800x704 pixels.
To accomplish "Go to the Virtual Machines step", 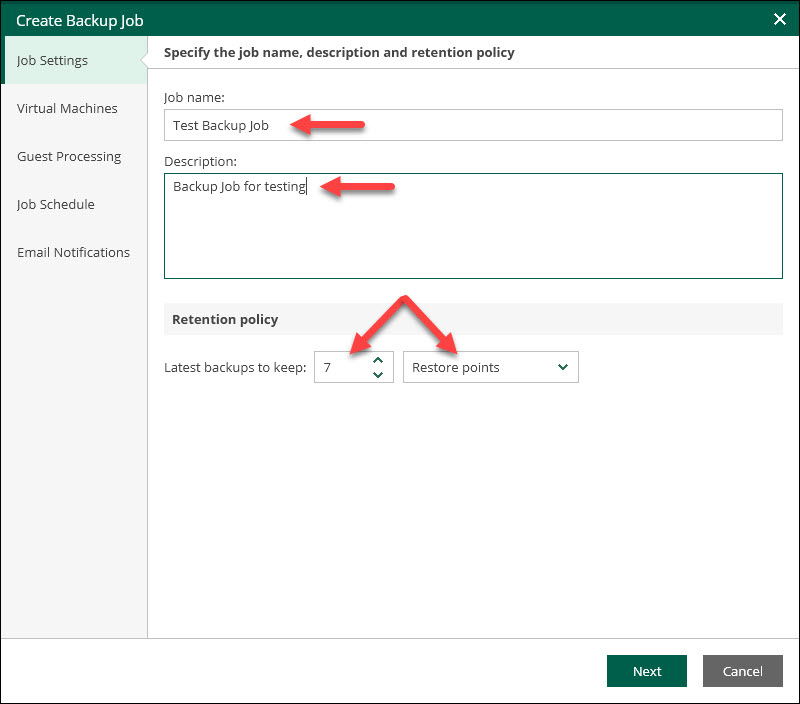I will coord(74,108).
